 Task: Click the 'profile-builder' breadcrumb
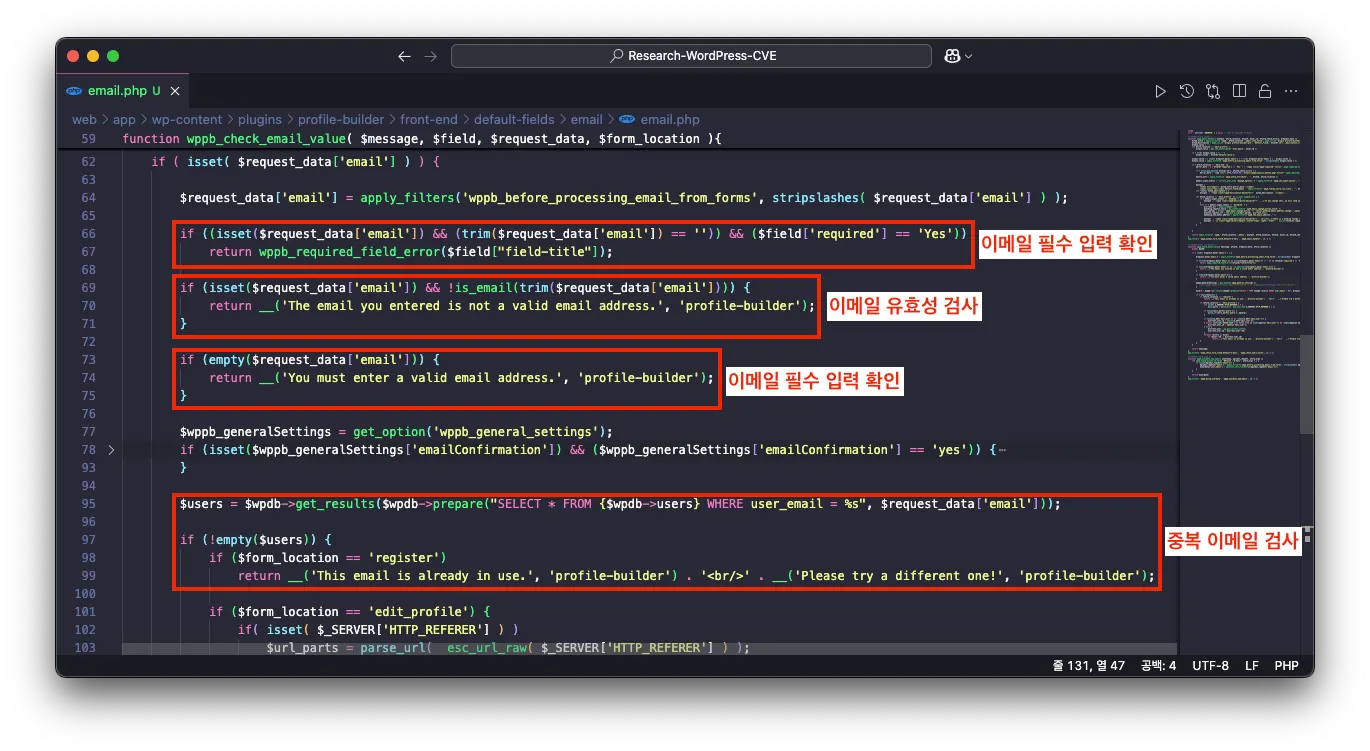[x=341, y=120]
